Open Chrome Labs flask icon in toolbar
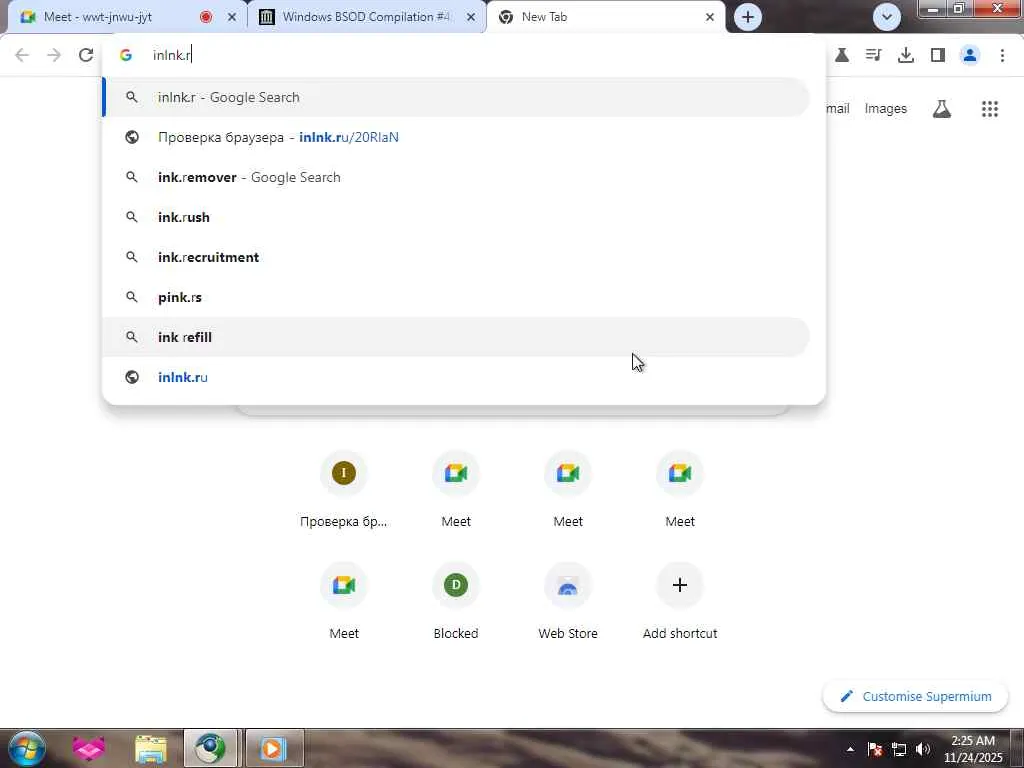The width and height of the screenshot is (1024, 768). (842, 55)
